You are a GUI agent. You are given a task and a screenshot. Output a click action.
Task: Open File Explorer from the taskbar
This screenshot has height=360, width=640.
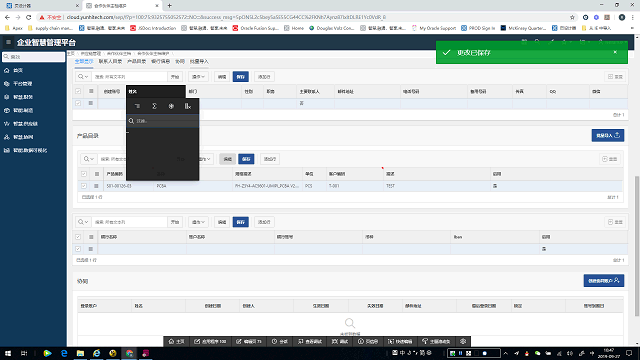(80, 353)
